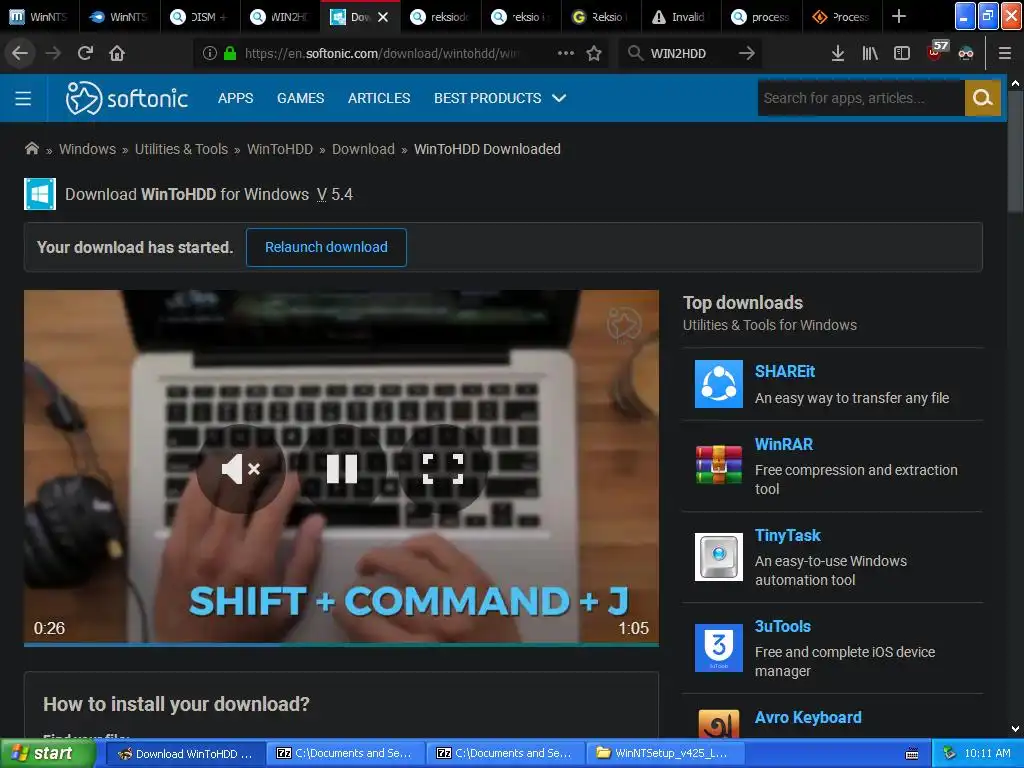Toggle the sidebar view icon
This screenshot has width=1024, height=768.
tap(902, 54)
